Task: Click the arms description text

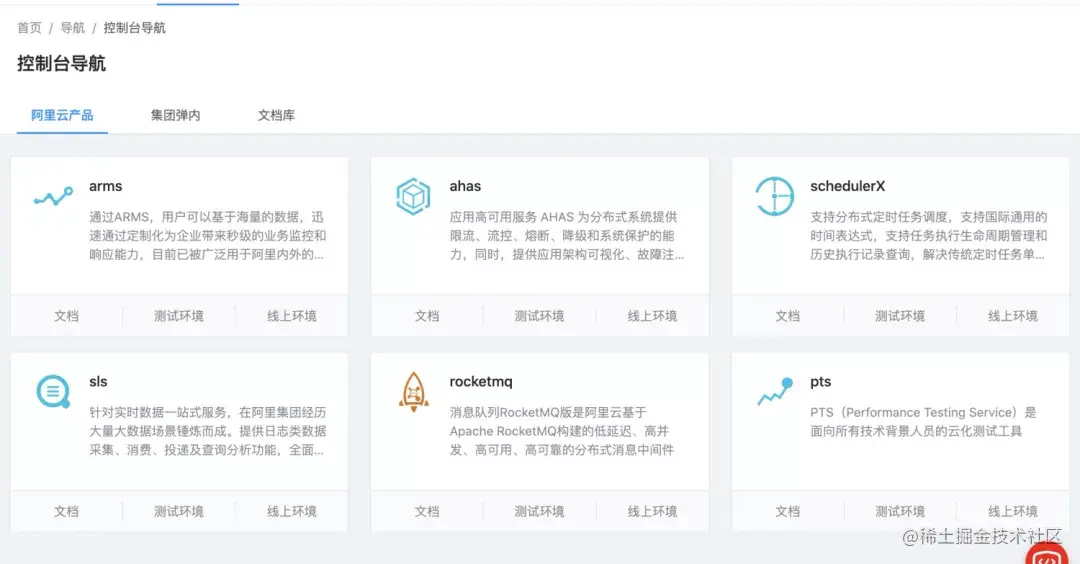Action: (207, 236)
